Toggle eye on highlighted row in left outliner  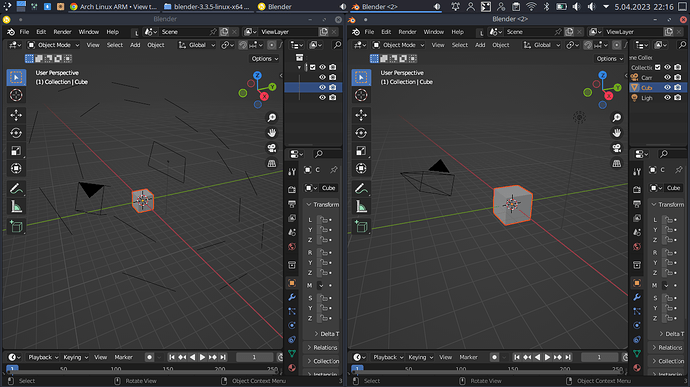click(x=323, y=88)
